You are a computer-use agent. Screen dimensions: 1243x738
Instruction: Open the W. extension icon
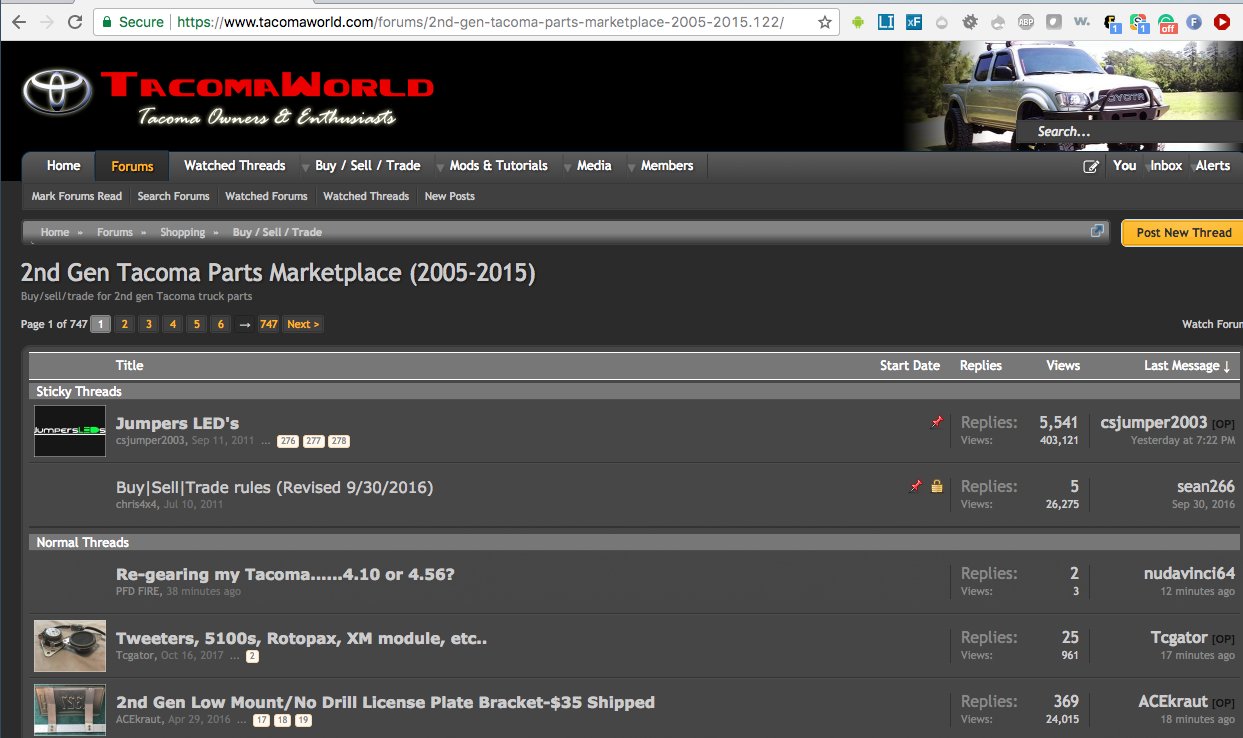(1082, 21)
